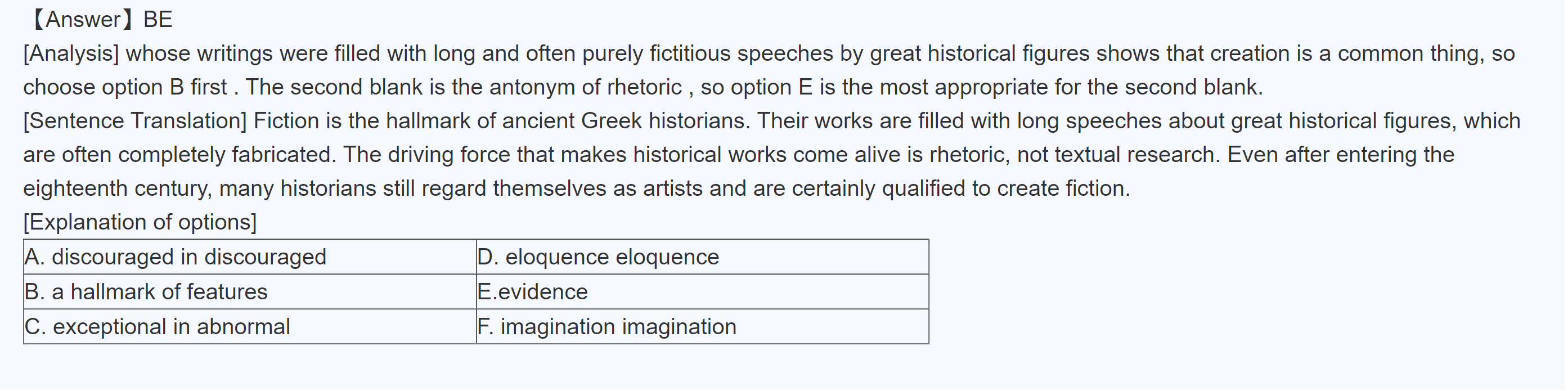Click the 【Answer】BE heading text
The height and width of the screenshot is (391, 1568).
tap(101, 20)
